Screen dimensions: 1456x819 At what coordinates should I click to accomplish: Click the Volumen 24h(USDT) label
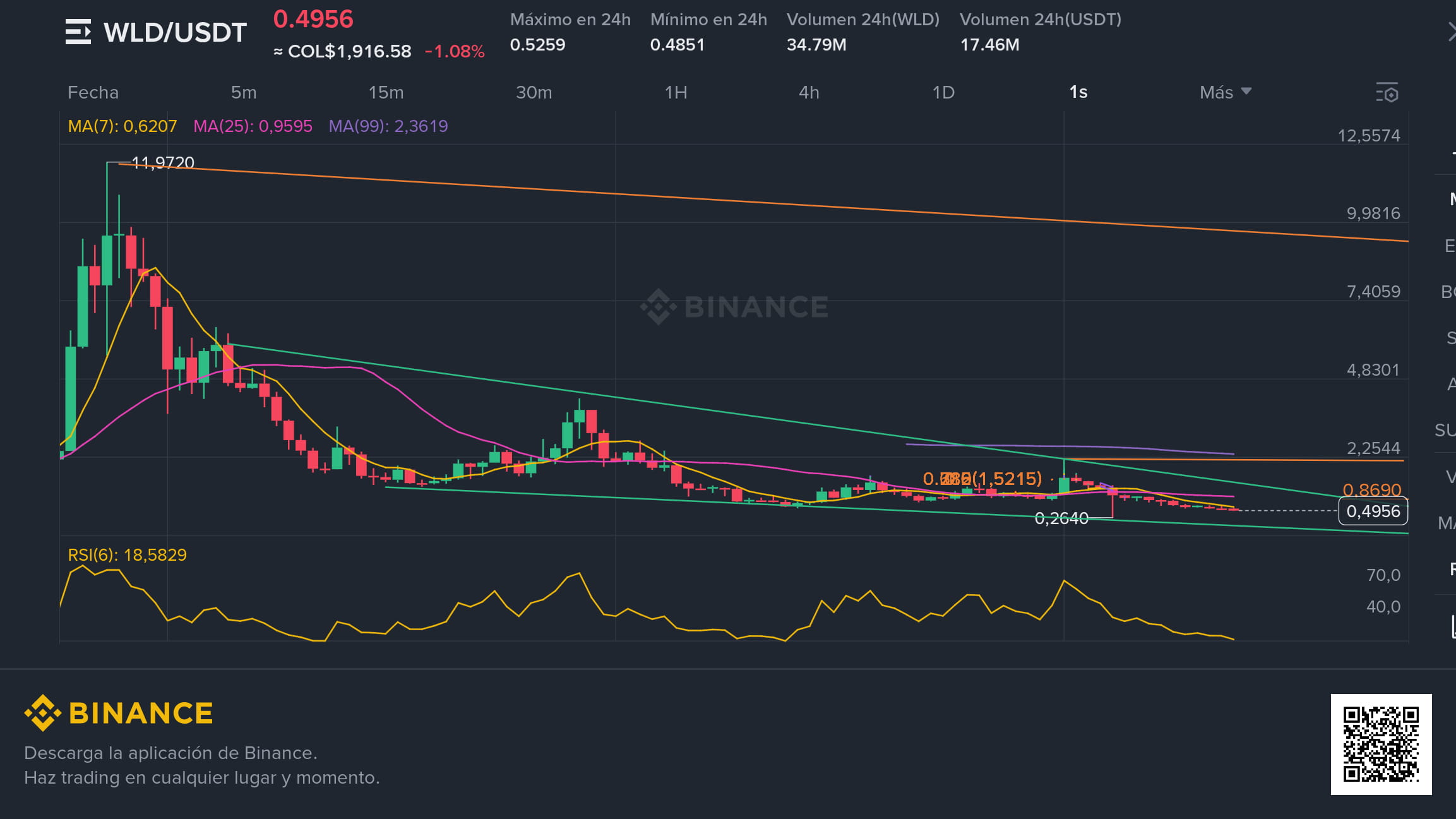coord(1041,20)
